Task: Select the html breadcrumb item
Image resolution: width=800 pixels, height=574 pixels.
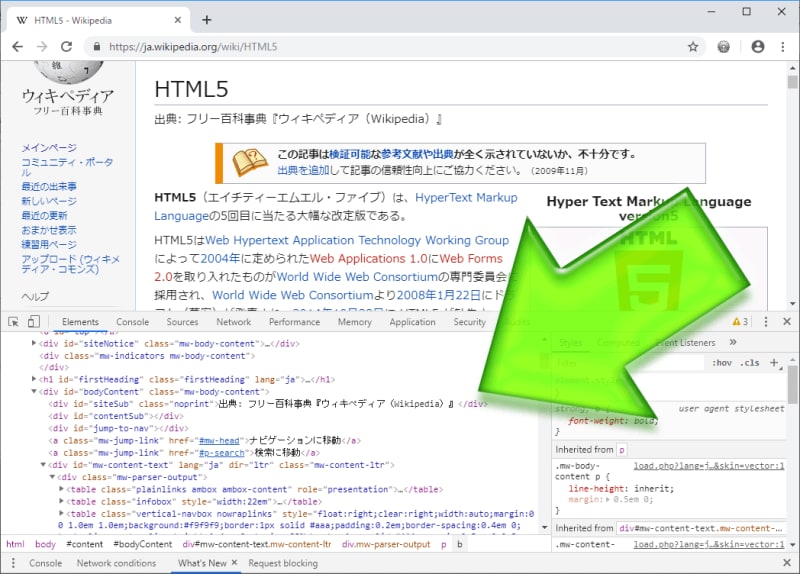Action: click(x=15, y=544)
